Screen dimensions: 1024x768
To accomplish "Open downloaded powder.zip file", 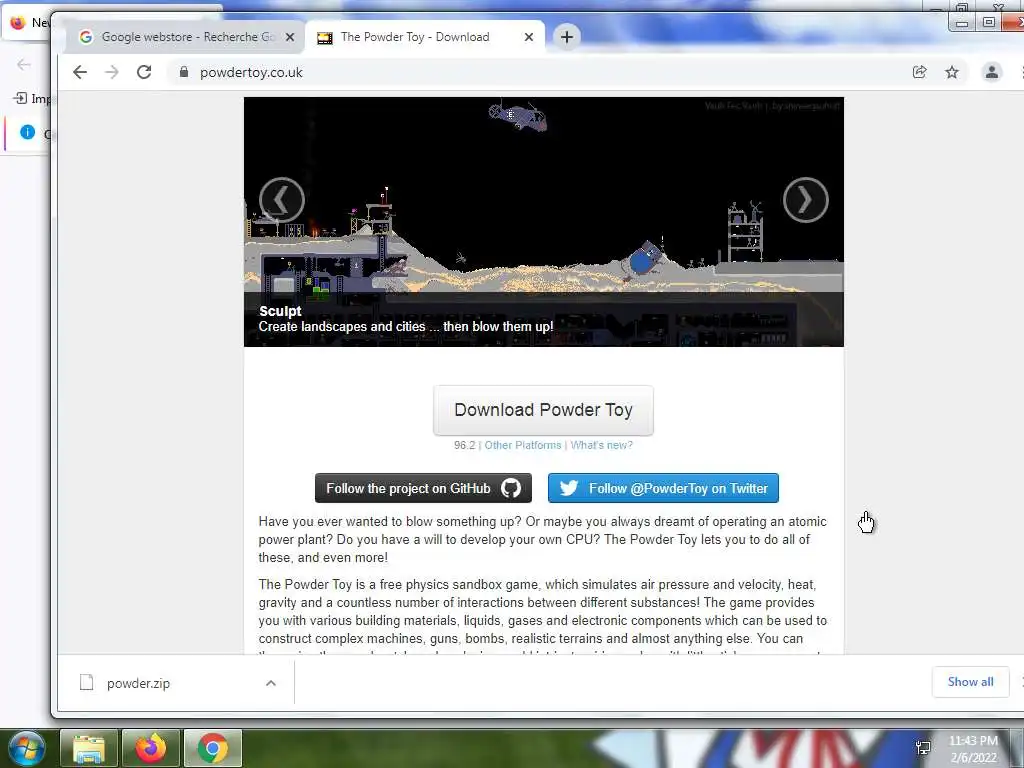I will (138, 683).
